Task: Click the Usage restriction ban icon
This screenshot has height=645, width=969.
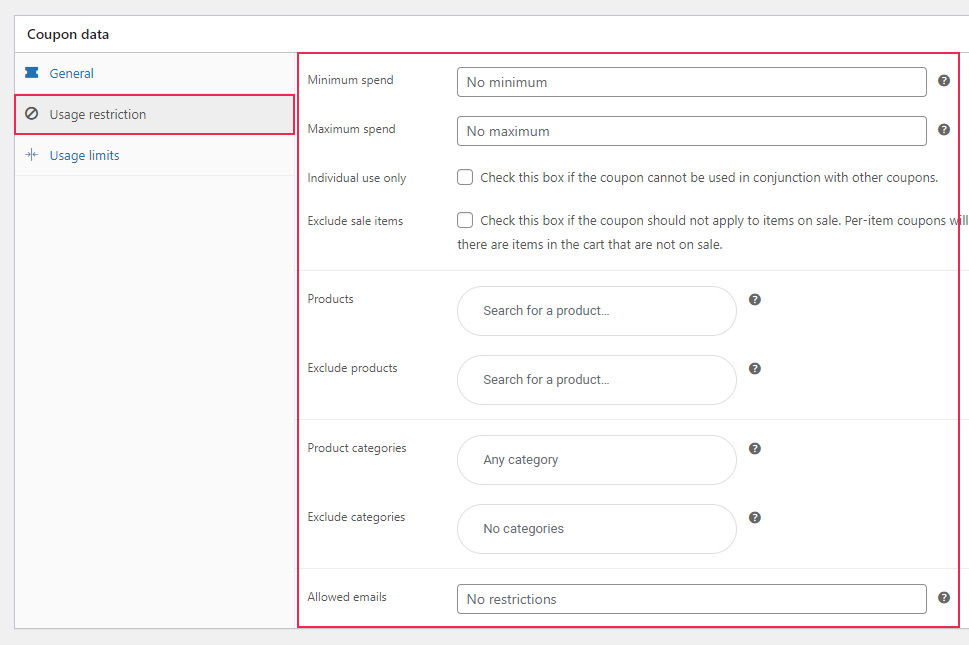Action: click(x=31, y=114)
